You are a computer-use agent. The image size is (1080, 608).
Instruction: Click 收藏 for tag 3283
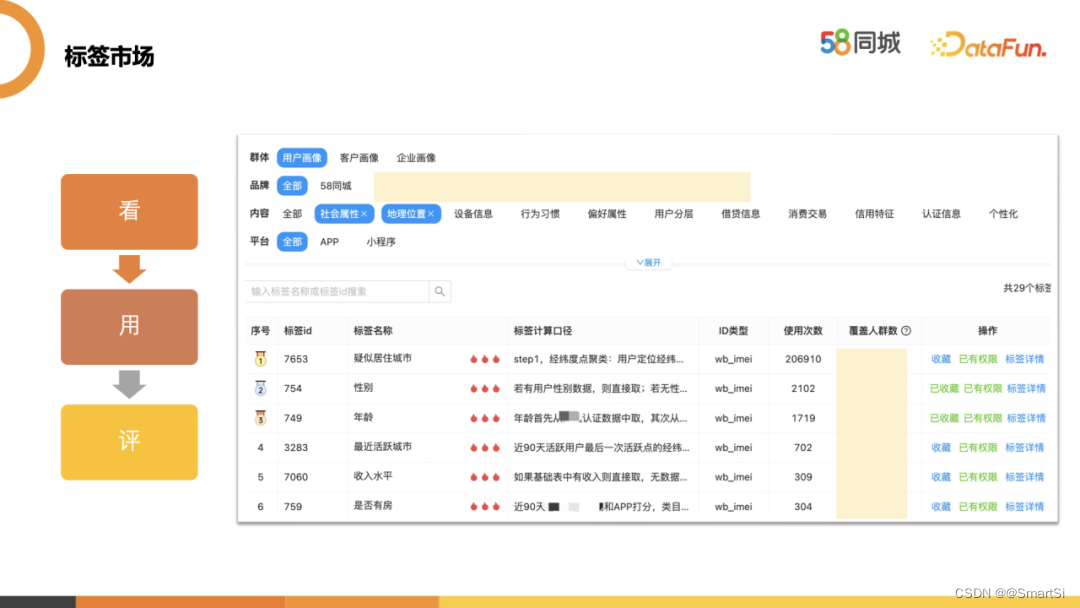(x=941, y=448)
